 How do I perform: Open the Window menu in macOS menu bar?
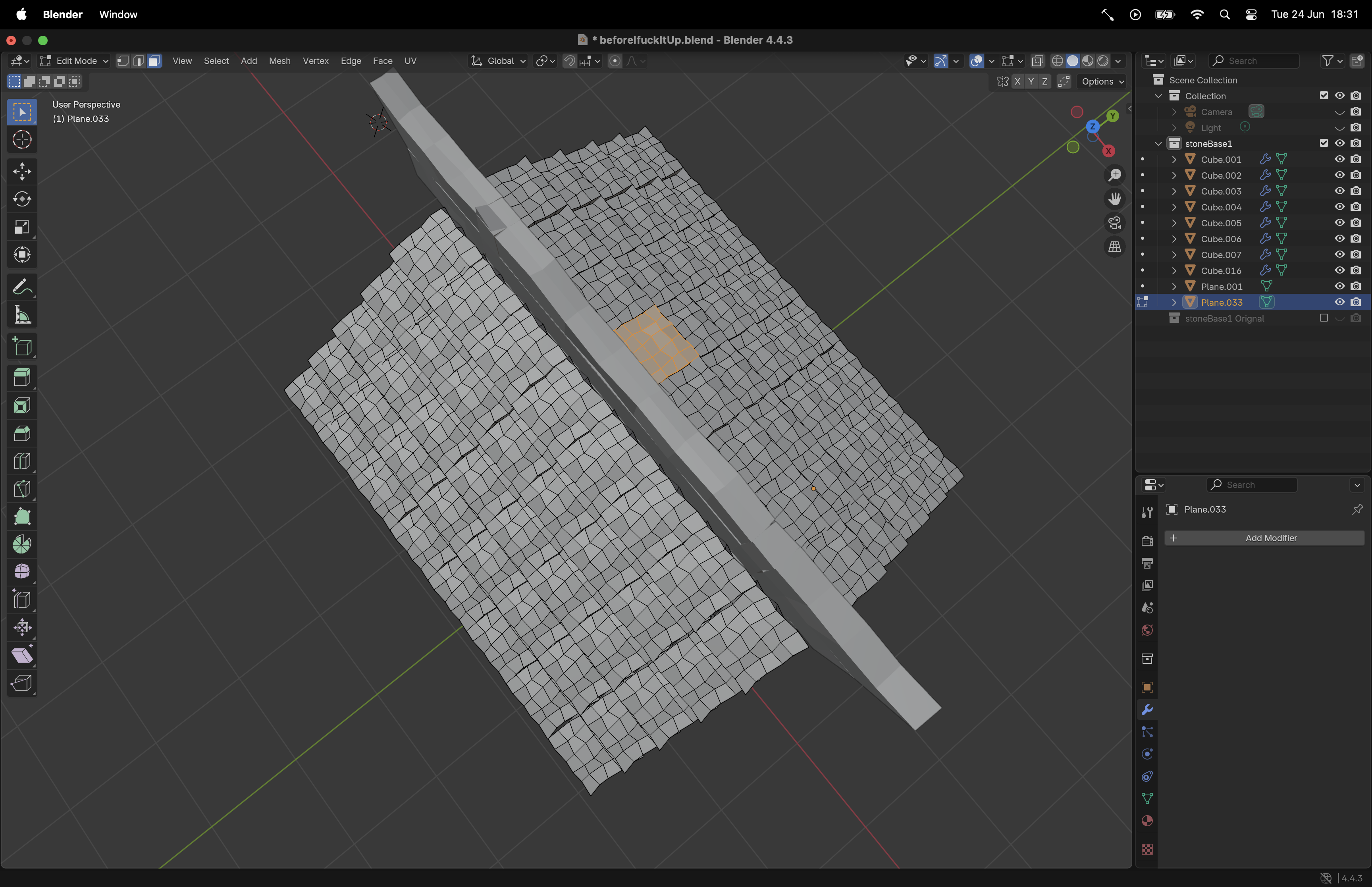(x=118, y=14)
